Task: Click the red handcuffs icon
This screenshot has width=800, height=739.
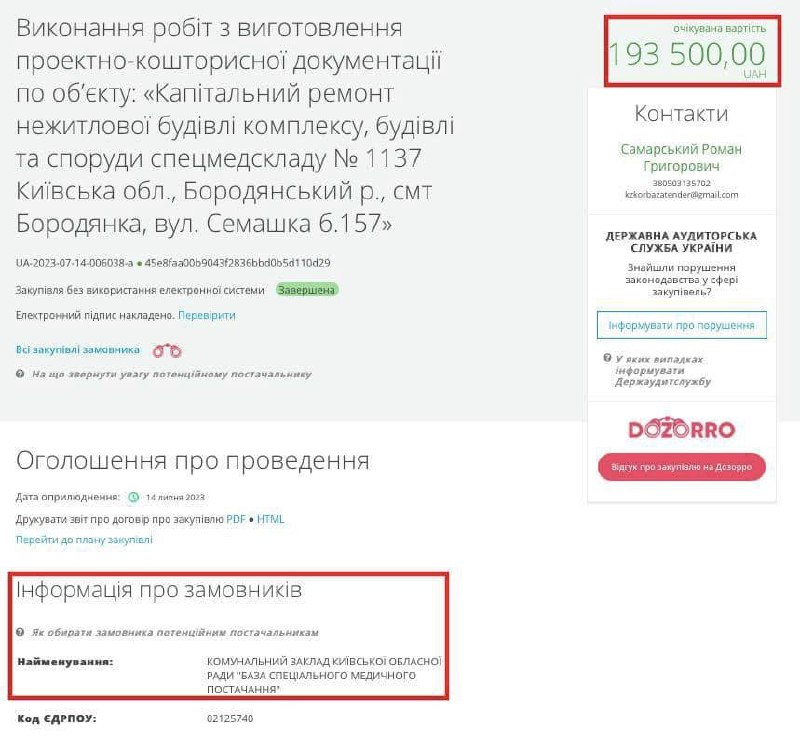Action: [x=167, y=351]
